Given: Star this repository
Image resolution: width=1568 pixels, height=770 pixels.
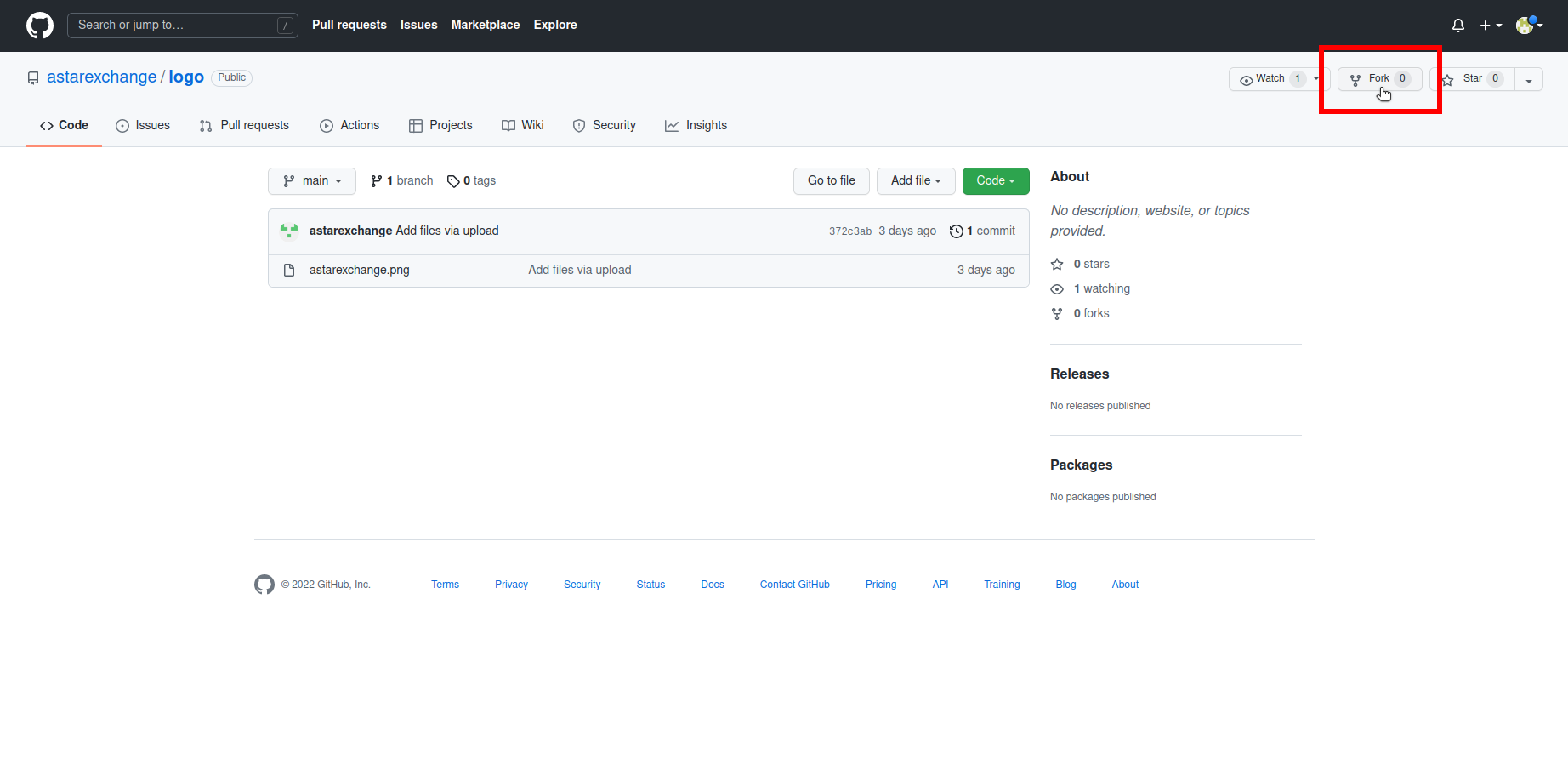Looking at the screenshot, I should point(1473,79).
